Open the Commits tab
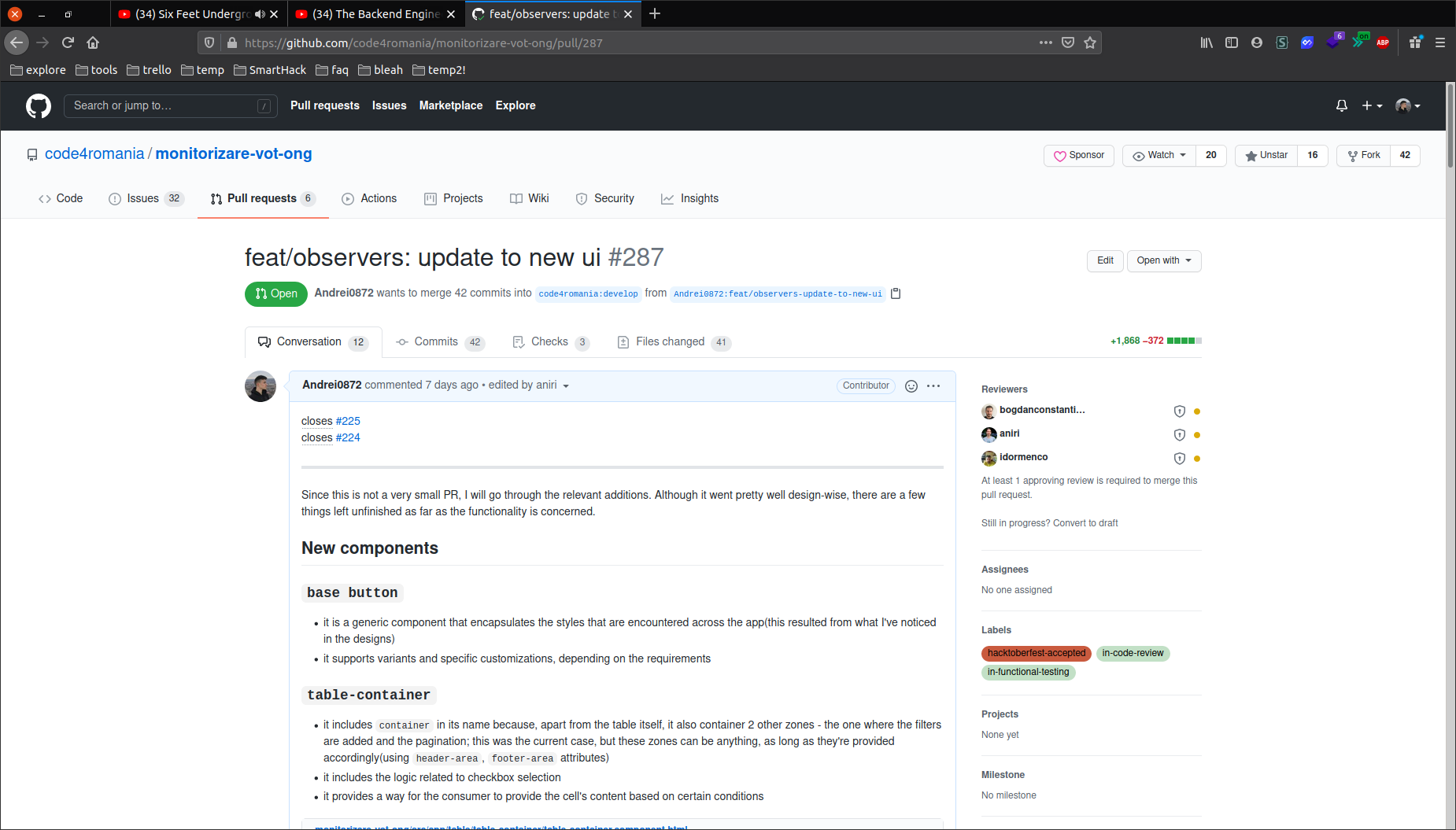This screenshot has height=830, width=1456. pos(436,342)
